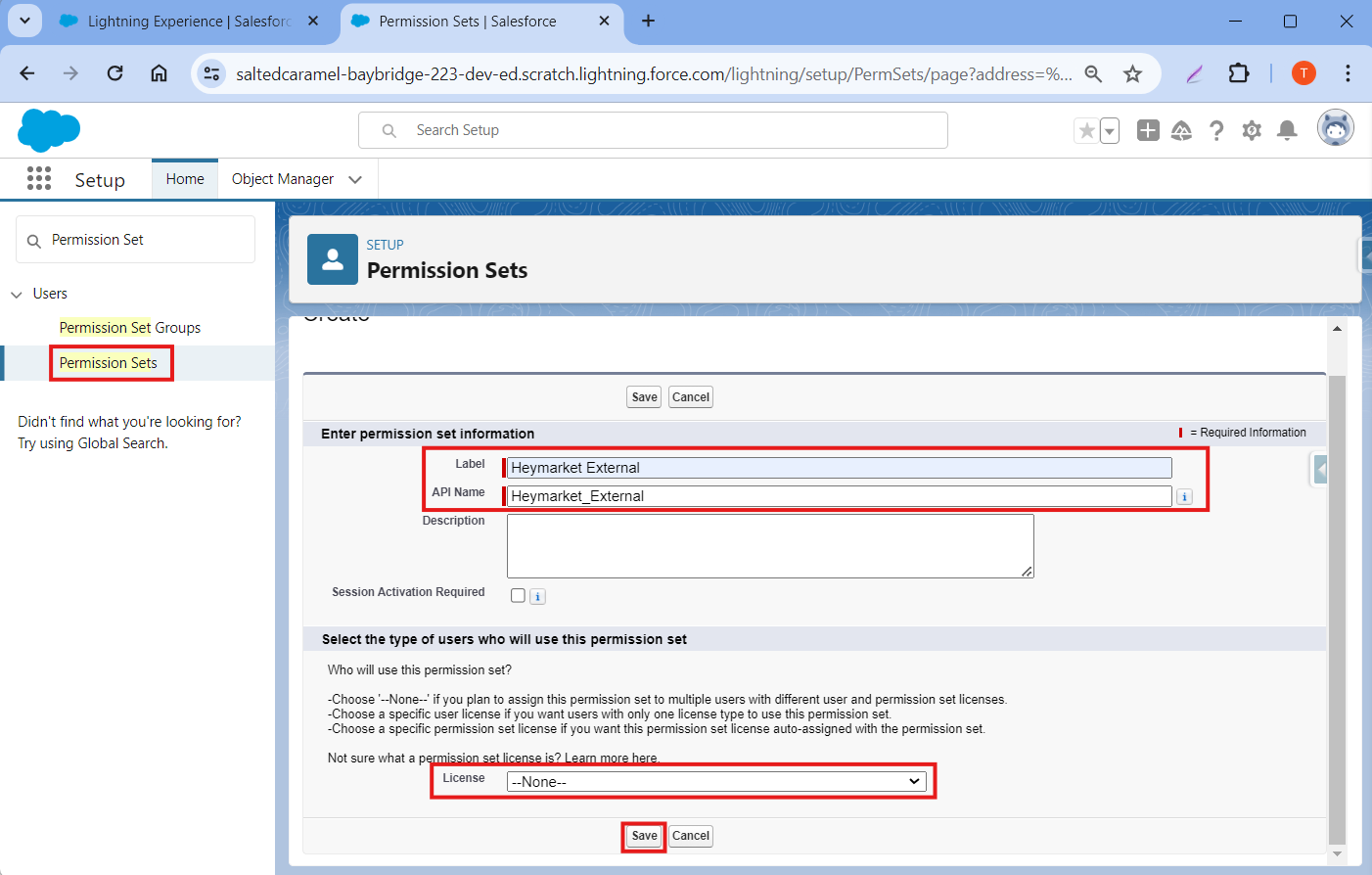
Task: Close the Permission Sets browser tab
Action: [x=604, y=21]
